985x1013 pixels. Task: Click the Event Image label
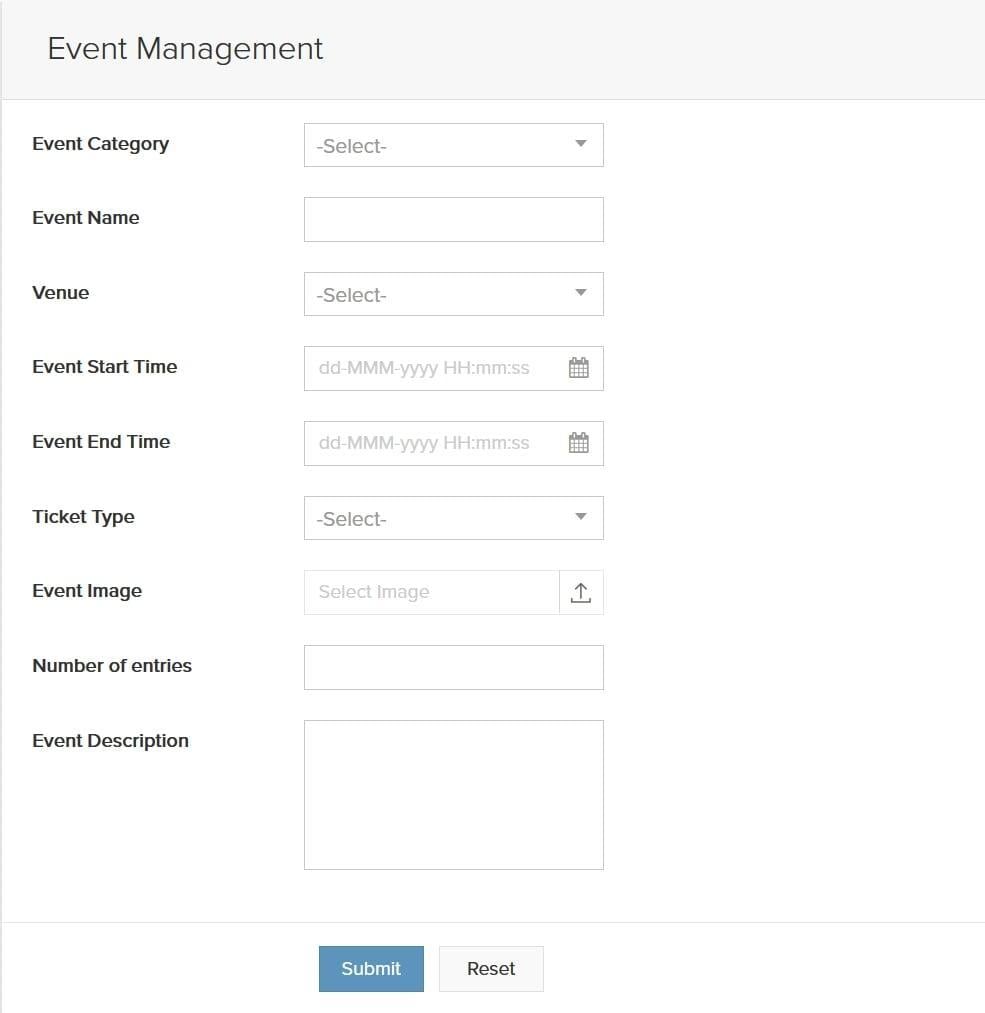pyautogui.click(x=87, y=591)
